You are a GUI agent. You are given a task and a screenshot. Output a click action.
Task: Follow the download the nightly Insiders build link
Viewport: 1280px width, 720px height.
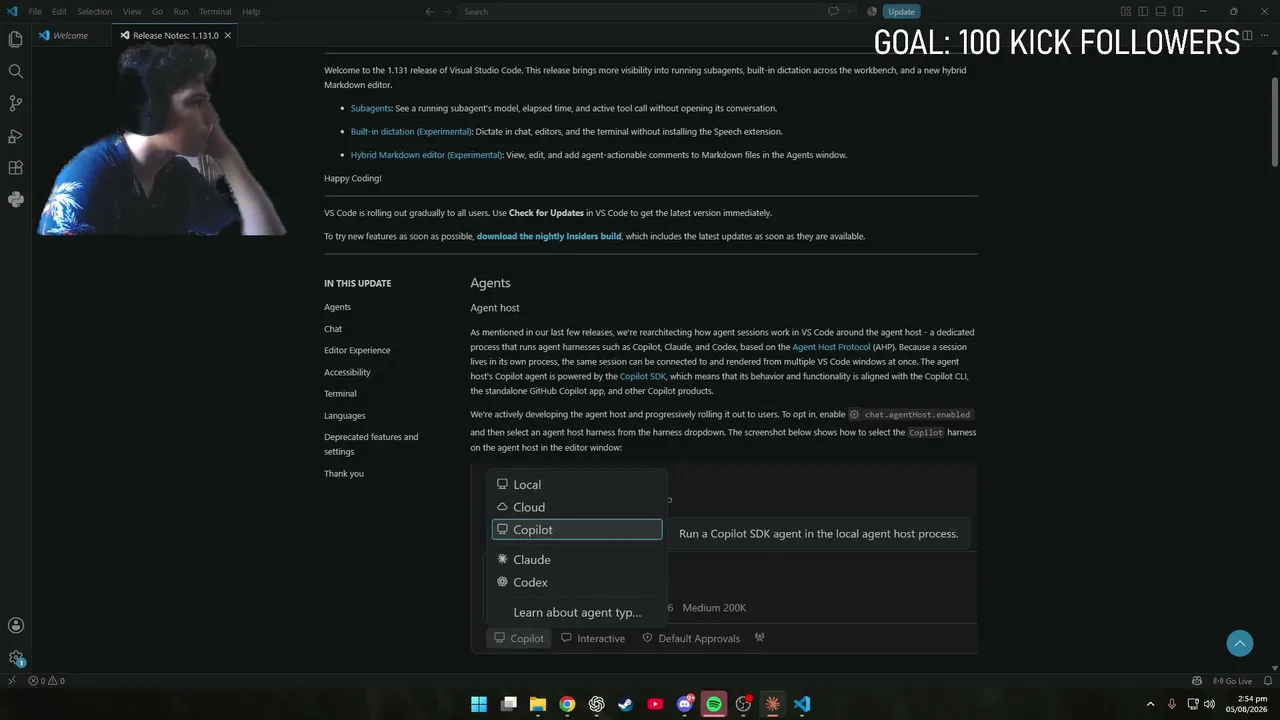point(549,236)
